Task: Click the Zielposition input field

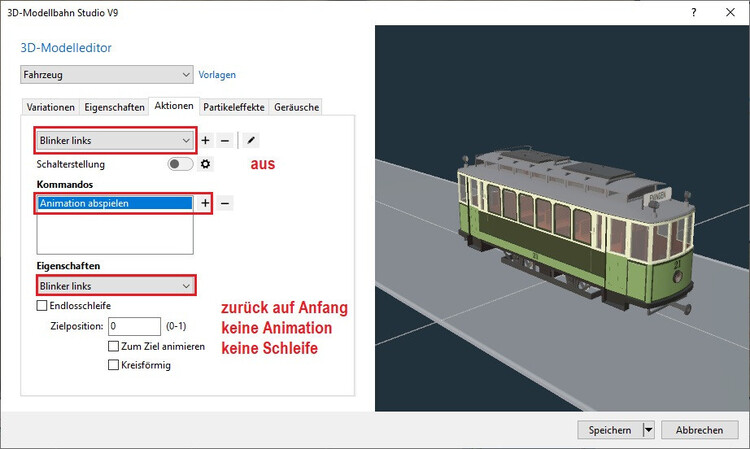Action: click(134, 326)
